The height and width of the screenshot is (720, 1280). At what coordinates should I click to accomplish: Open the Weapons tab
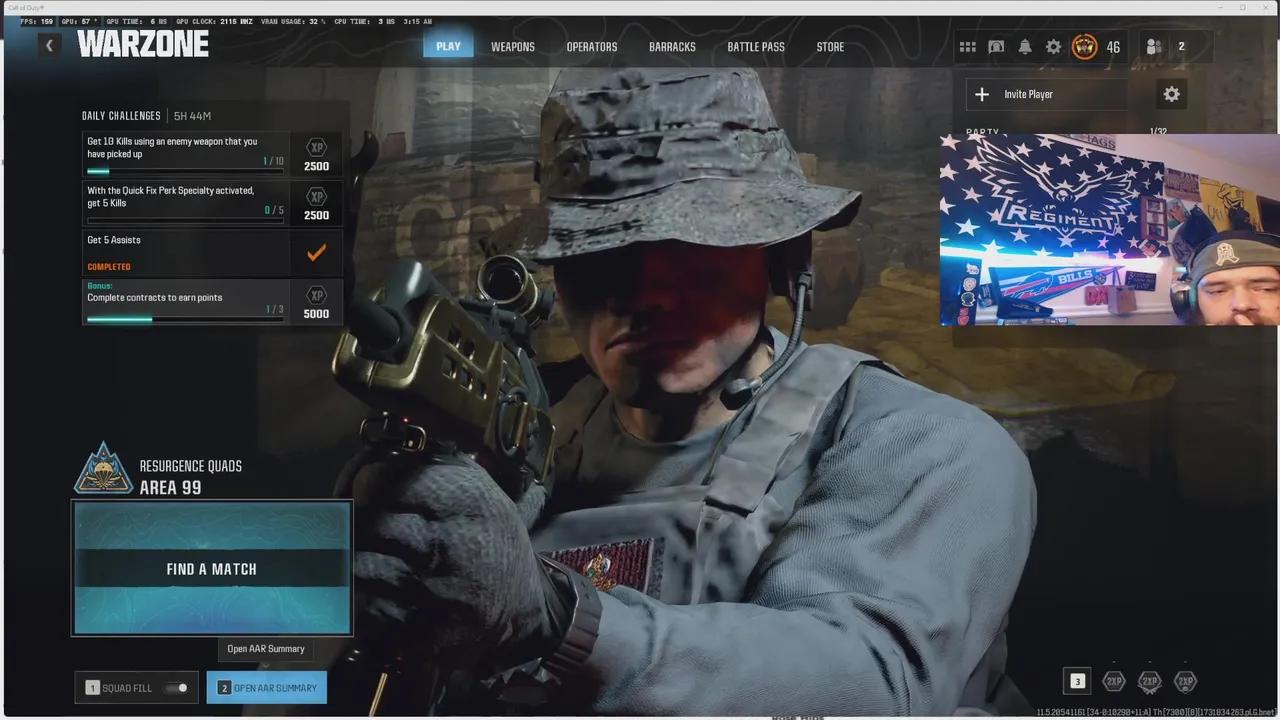tap(513, 47)
